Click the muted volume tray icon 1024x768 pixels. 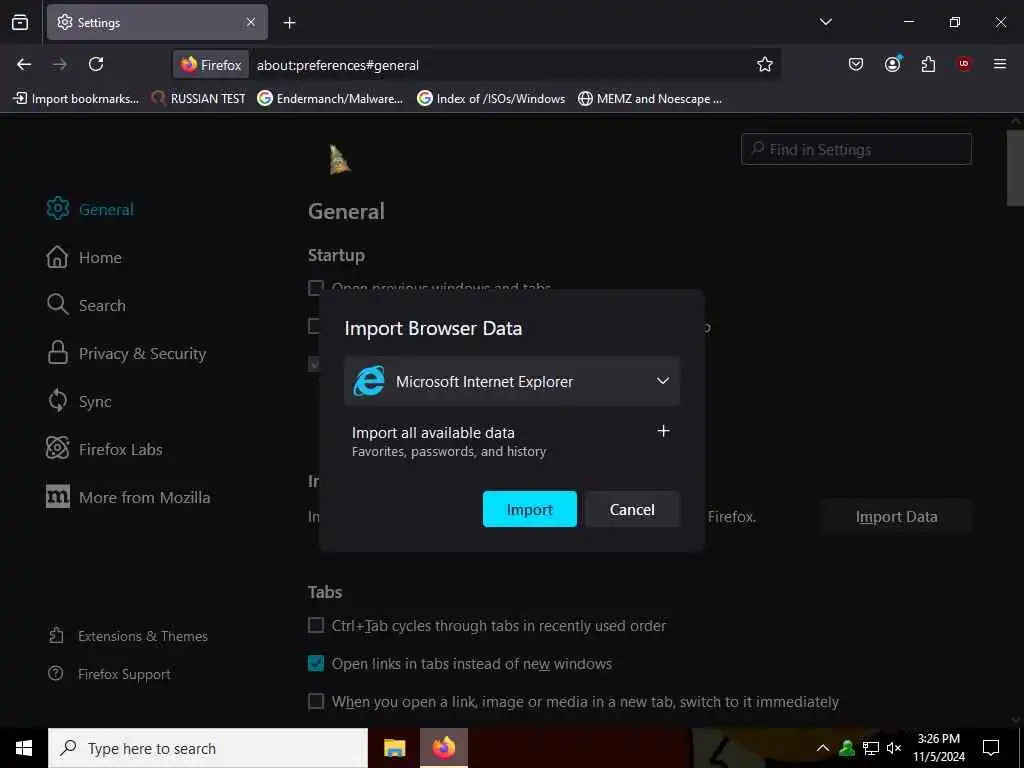[x=894, y=748]
